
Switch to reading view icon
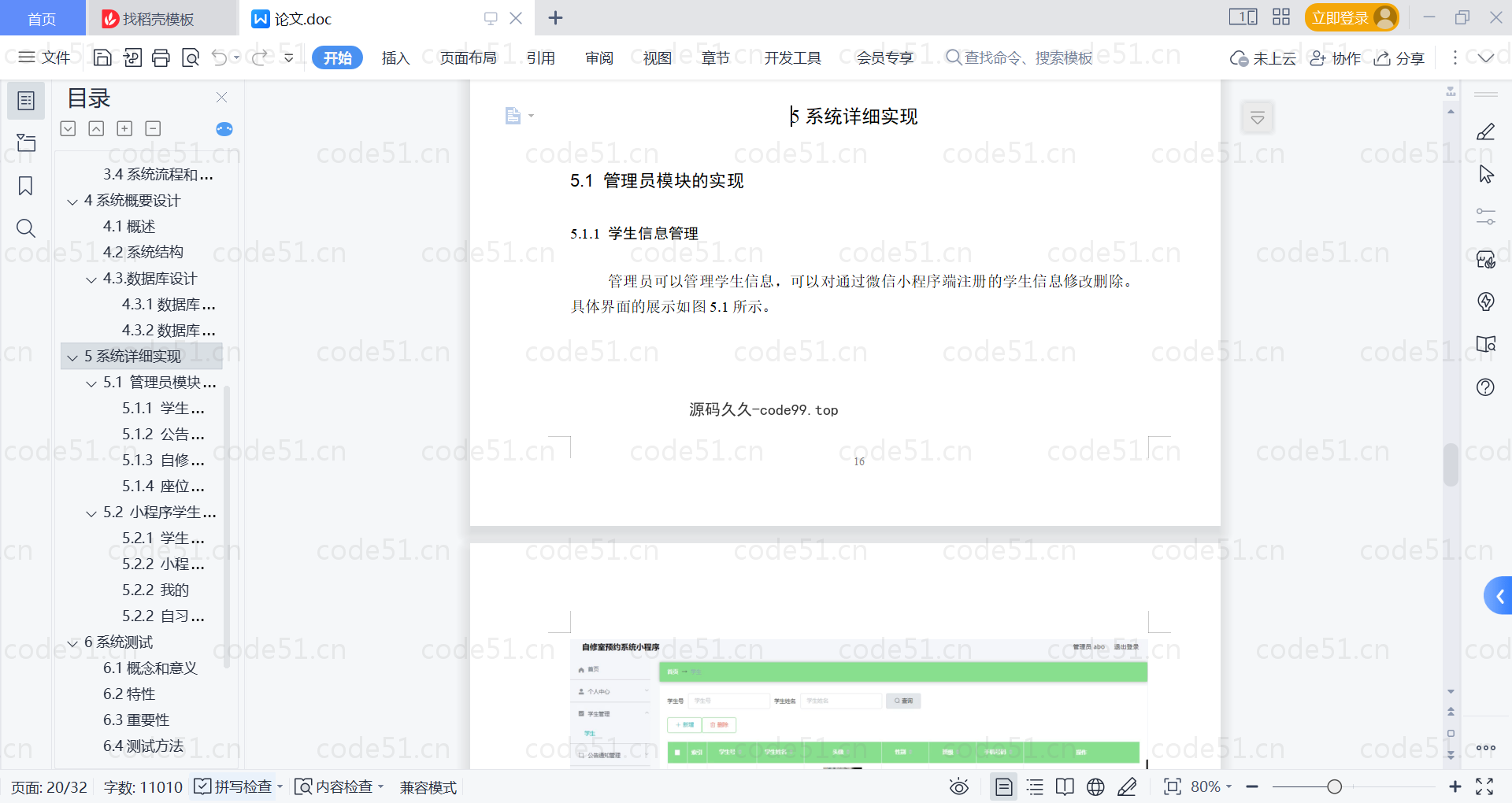tap(1065, 786)
